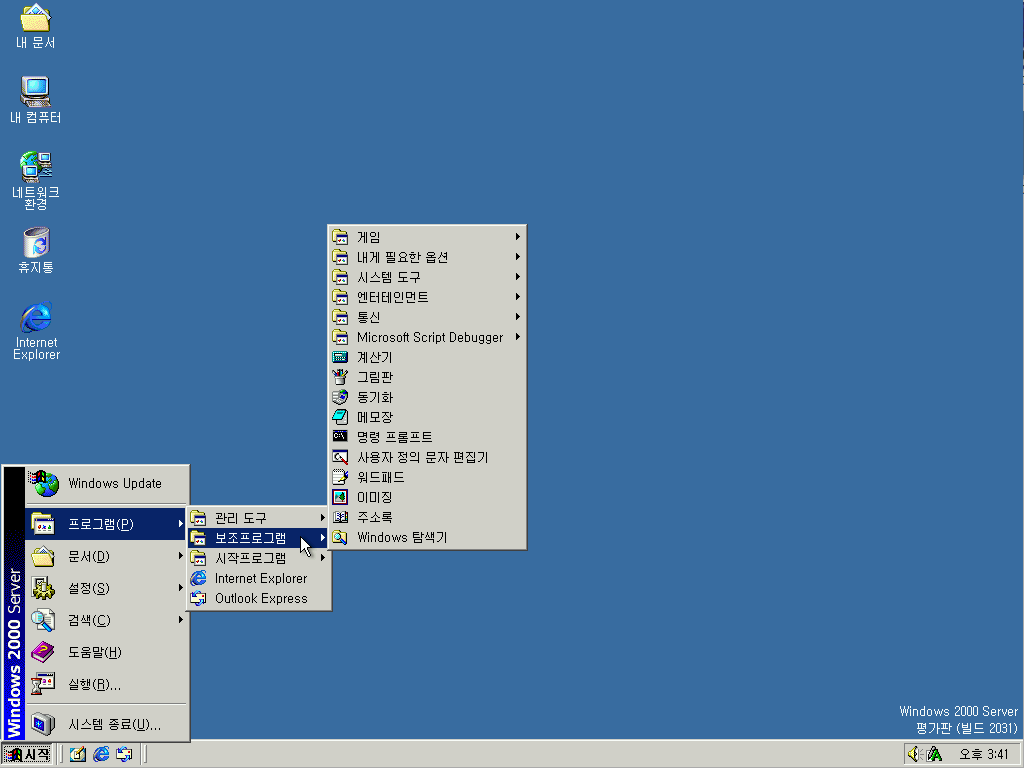
Task: Expand the Microsoft Script Debugger submenu arrow
Action: point(517,337)
